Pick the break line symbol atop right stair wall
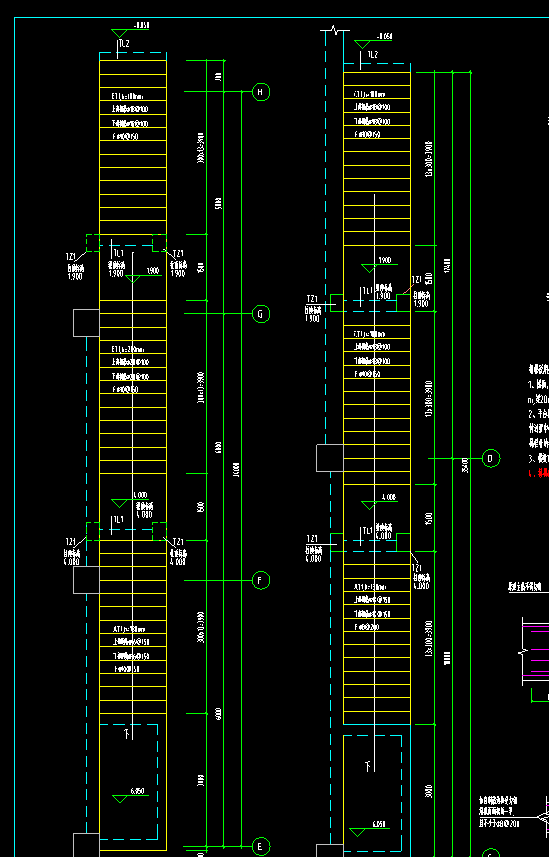This screenshot has height=857, width=549. click(335, 31)
